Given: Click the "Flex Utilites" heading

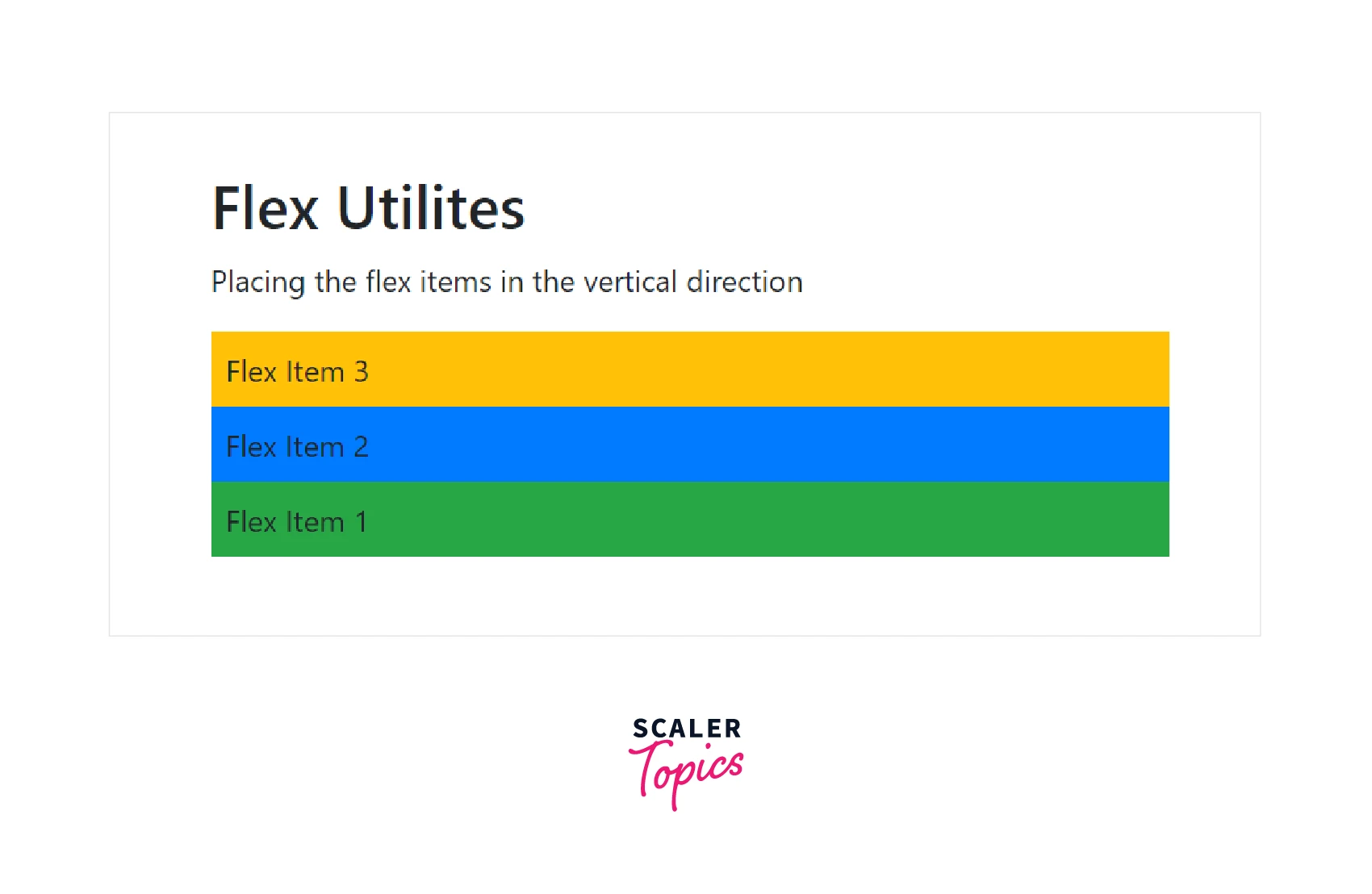Looking at the screenshot, I should point(368,208).
